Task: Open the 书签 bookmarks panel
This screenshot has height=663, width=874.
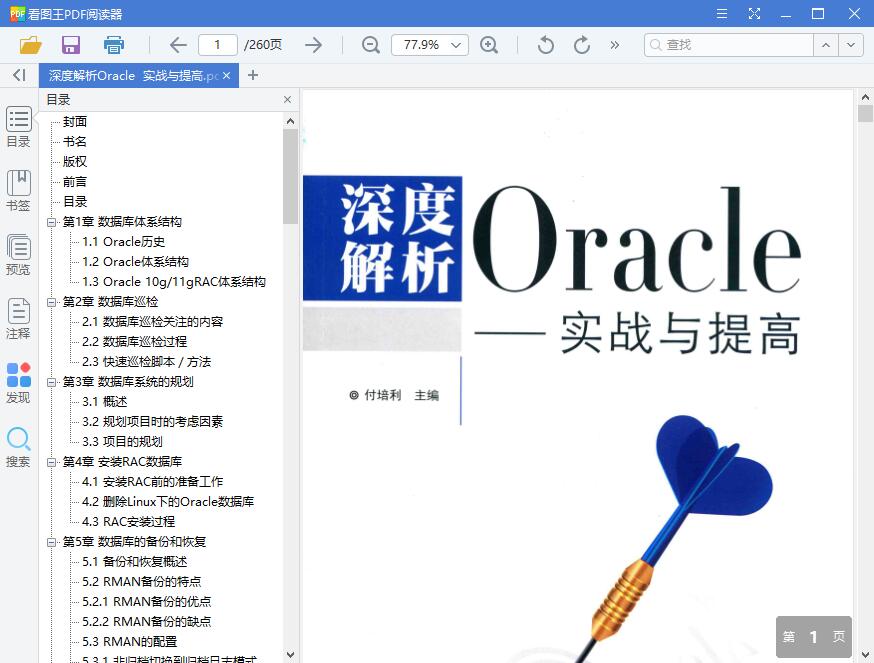Action: click(18, 191)
